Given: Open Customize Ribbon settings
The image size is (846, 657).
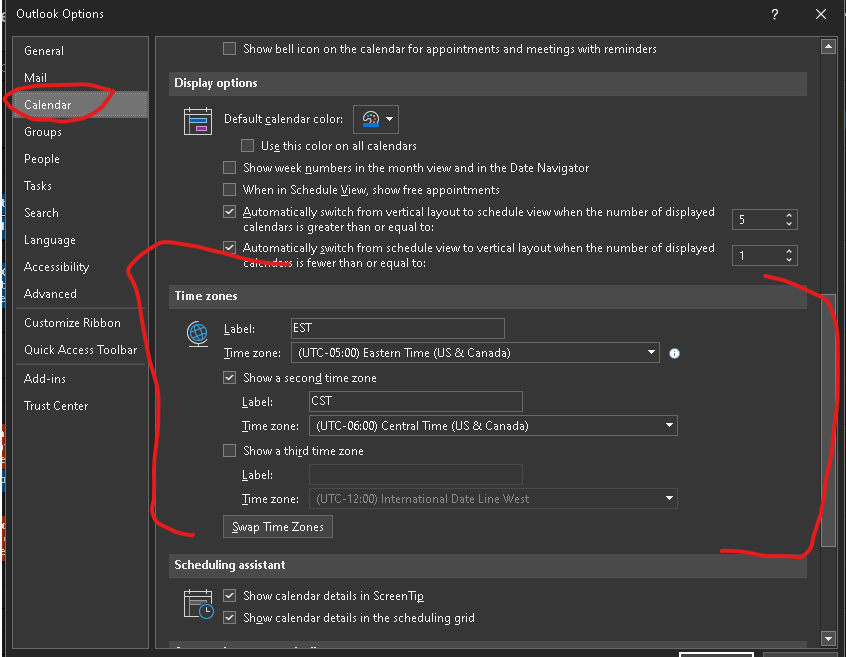Looking at the screenshot, I should coord(80,323).
